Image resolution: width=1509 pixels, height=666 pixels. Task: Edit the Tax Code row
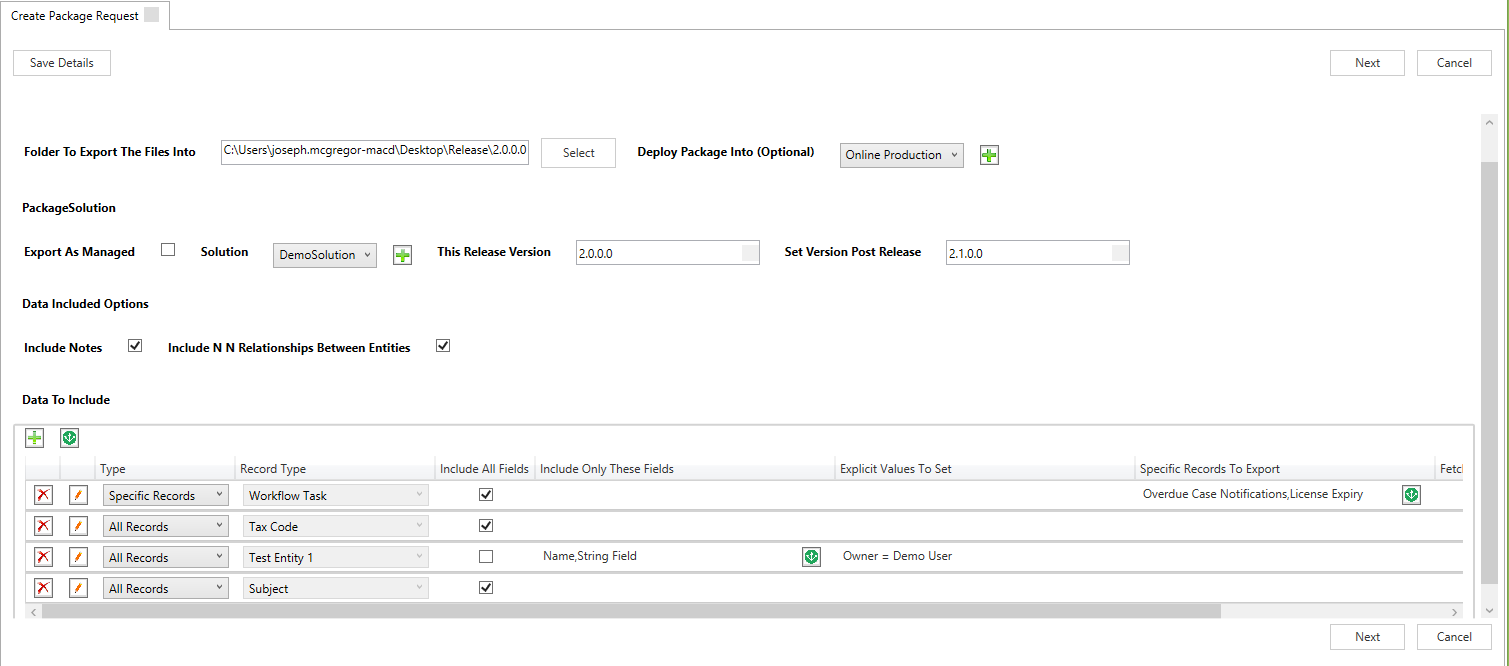(78, 527)
